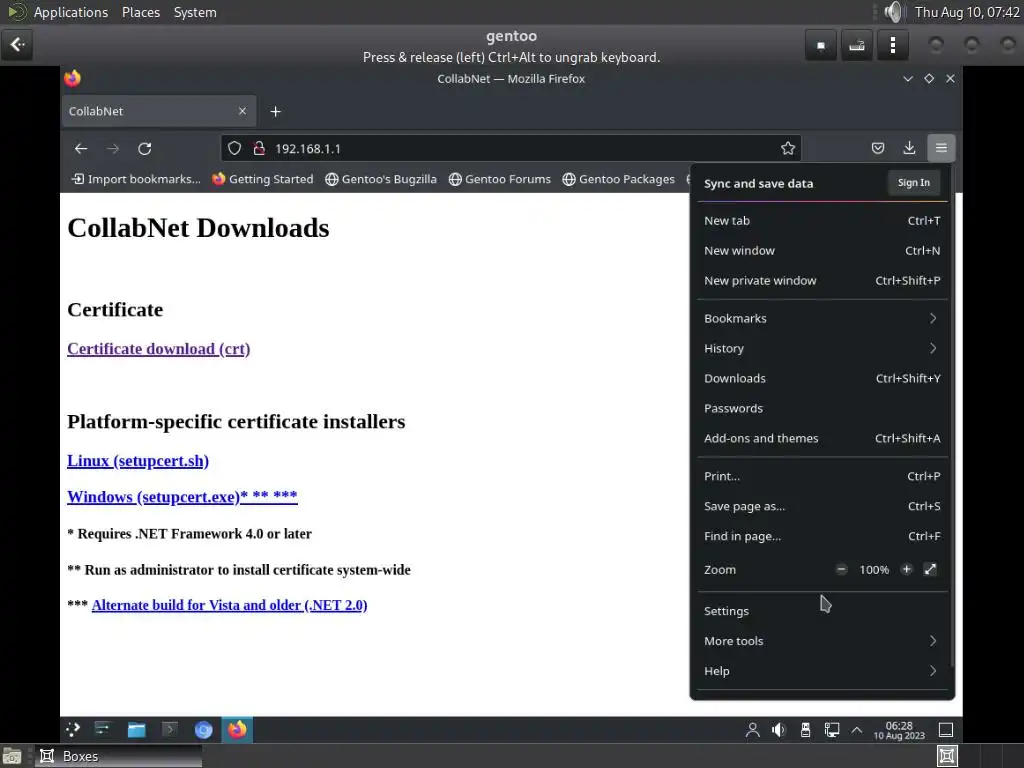The width and height of the screenshot is (1024, 768).
Task: Open Getting Started bookmark
Action: 263,179
